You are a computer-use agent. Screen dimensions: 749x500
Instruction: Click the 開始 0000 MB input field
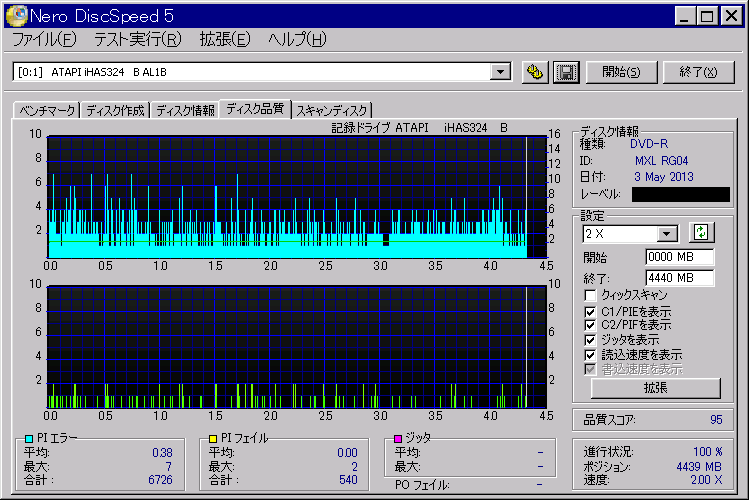tap(680, 257)
